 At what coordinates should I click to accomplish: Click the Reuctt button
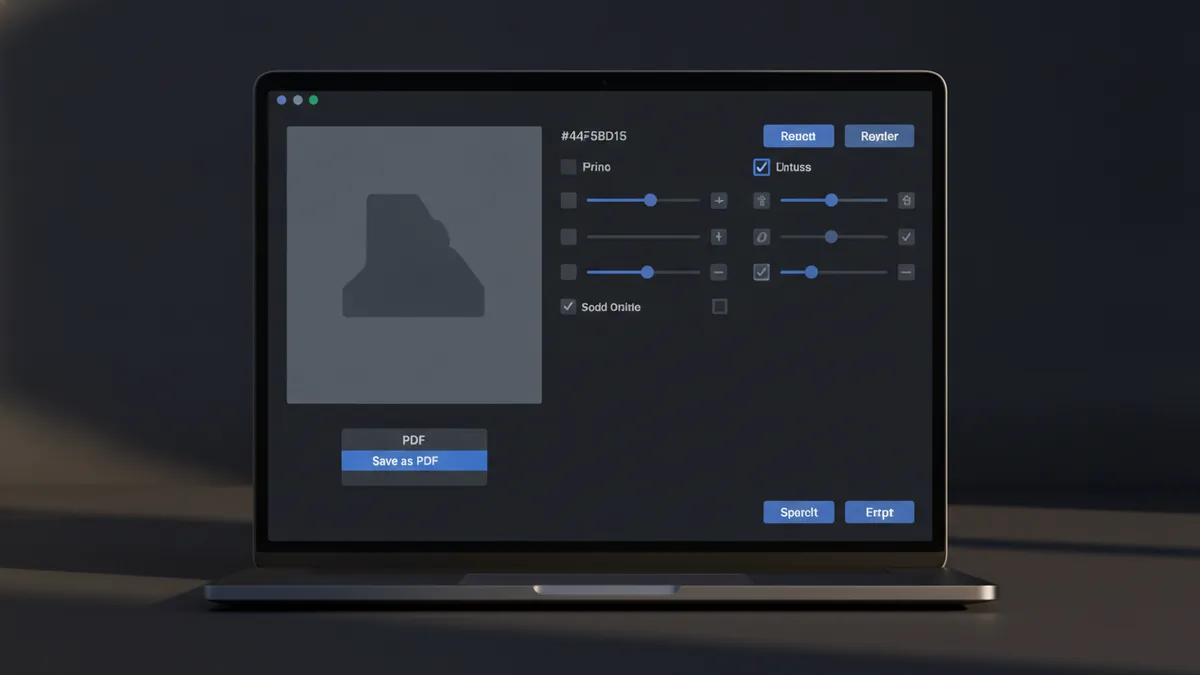(x=798, y=136)
